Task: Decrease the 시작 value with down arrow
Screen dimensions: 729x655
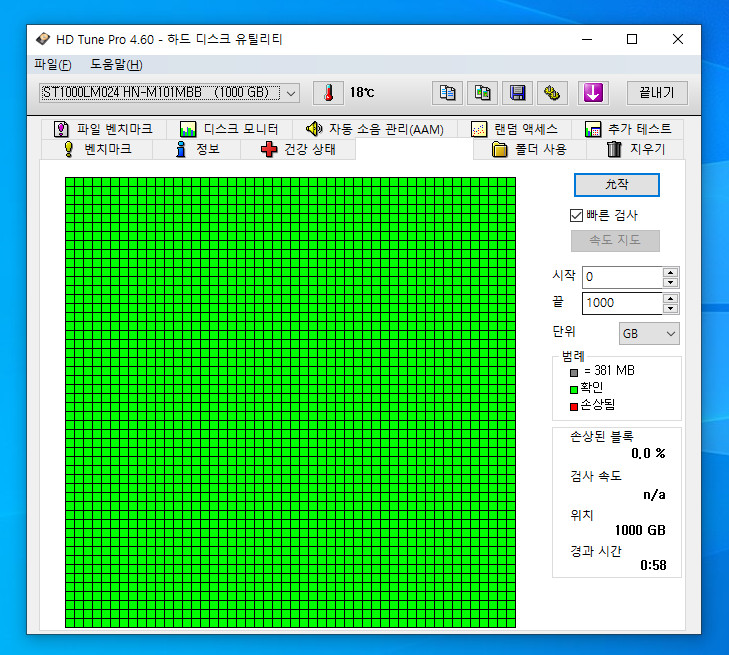Action: coord(670,282)
